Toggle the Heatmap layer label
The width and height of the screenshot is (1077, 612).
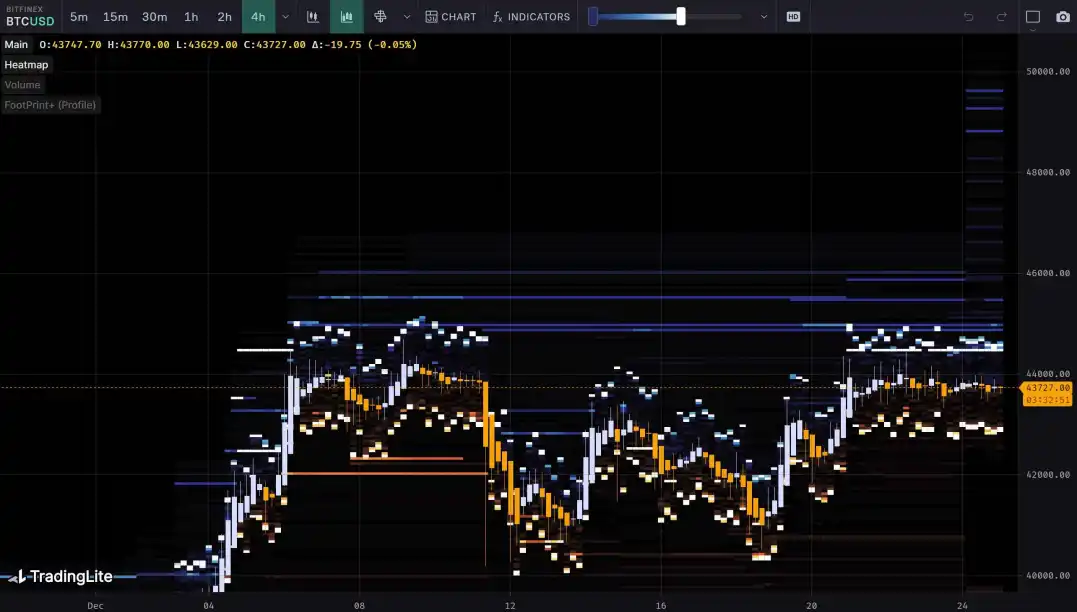[x=26, y=65]
